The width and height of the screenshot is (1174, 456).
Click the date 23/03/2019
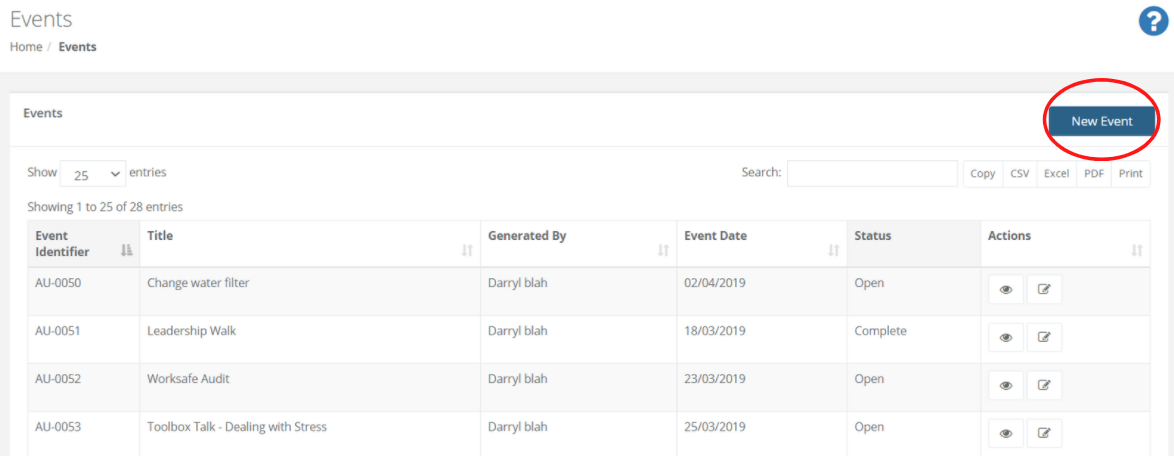point(715,379)
